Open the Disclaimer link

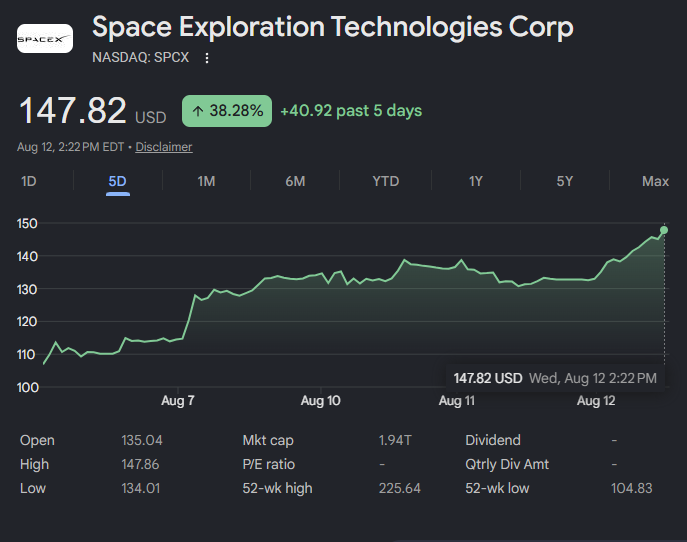[x=164, y=147]
